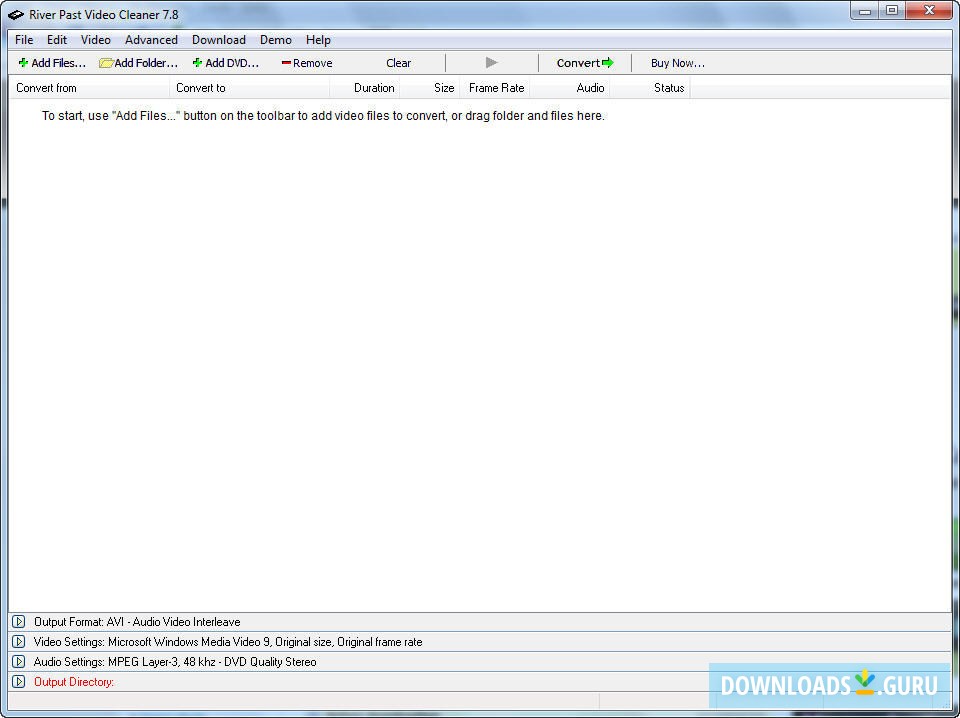Screen dimensions: 960x718
Task: Click Remove in the toolbar
Action: [307, 63]
